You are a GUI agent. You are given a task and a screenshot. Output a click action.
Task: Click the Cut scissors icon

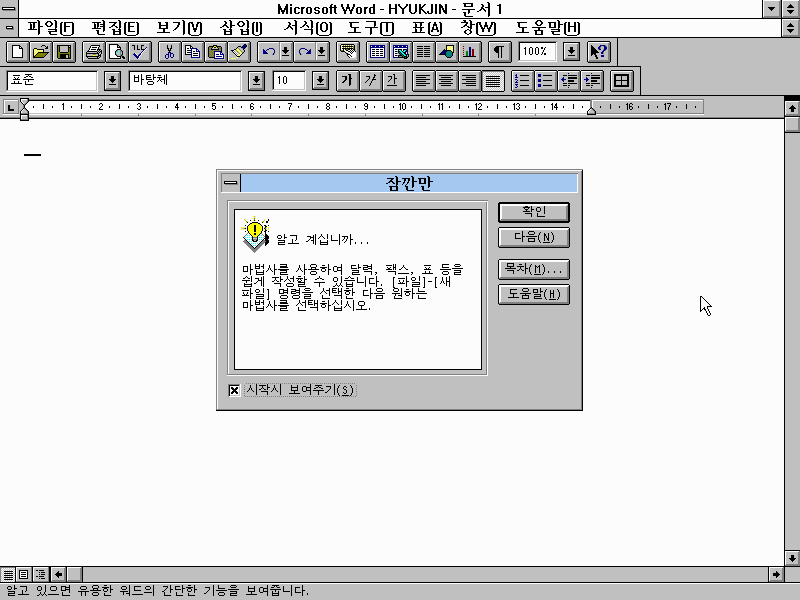coord(169,52)
